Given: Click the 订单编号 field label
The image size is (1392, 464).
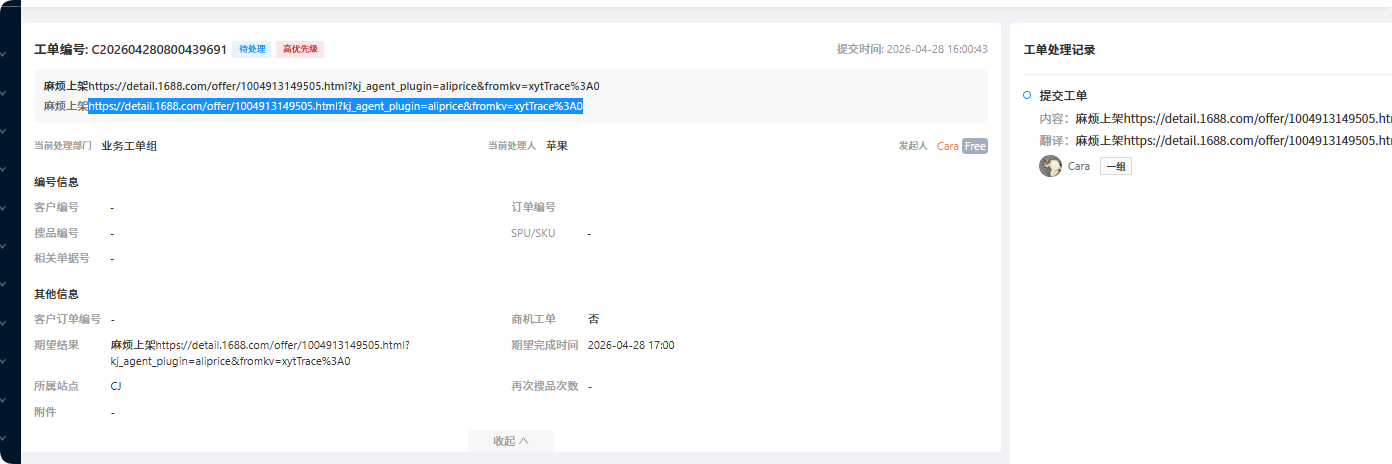Looking at the screenshot, I should click(534, 207).
